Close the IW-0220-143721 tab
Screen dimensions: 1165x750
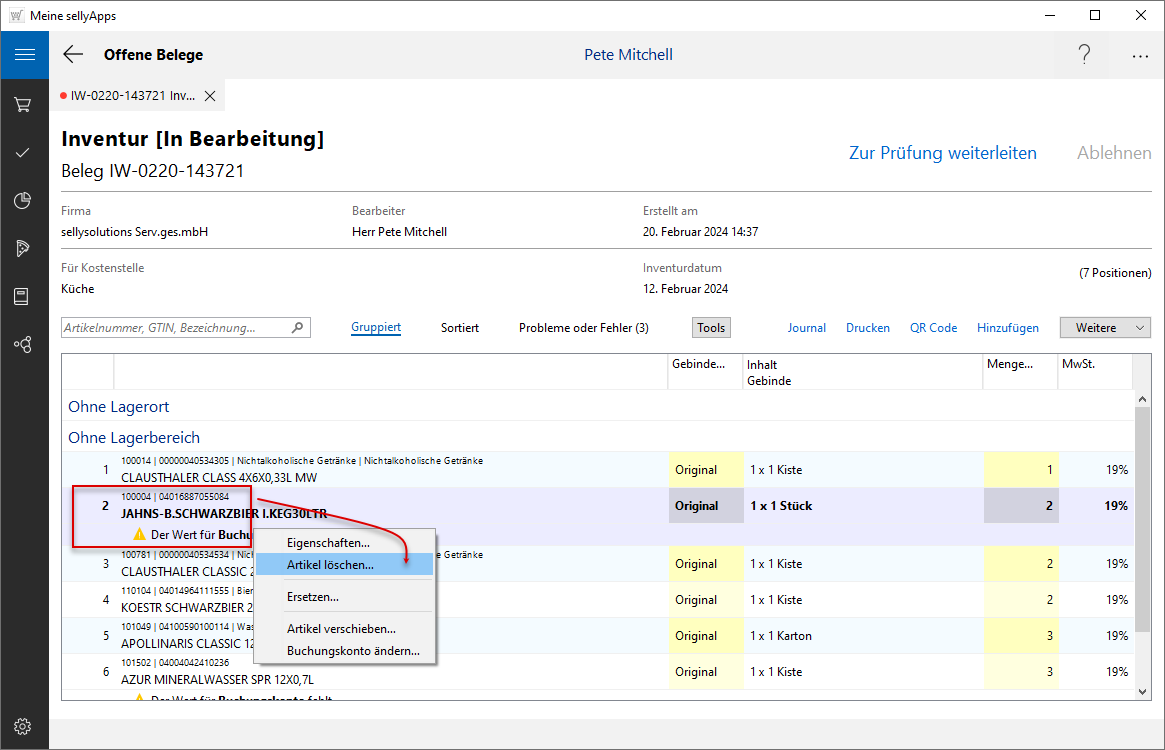[x=210, y=96]
